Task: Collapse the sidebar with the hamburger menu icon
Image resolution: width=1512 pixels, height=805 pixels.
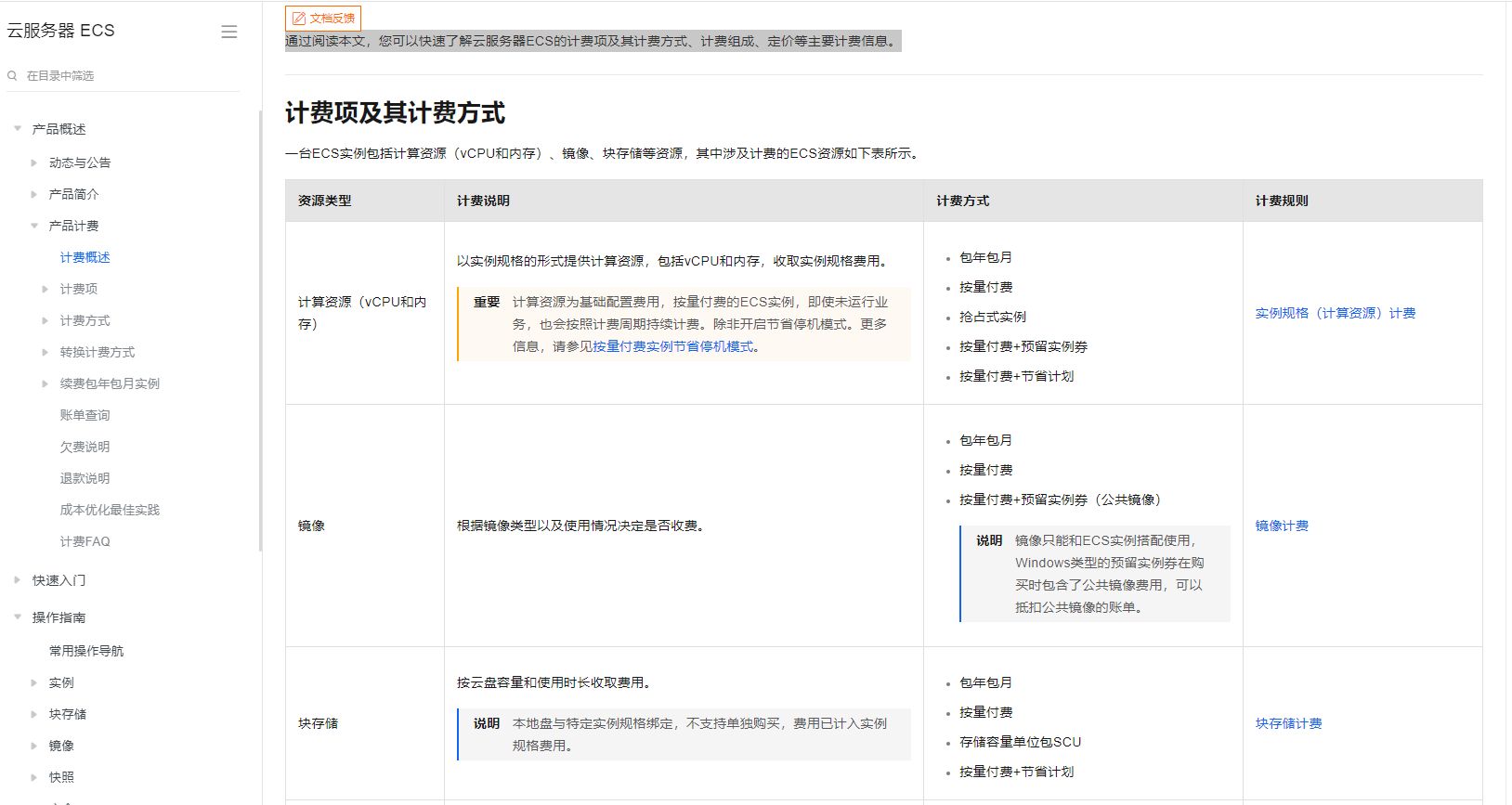Action: (229, 32)
